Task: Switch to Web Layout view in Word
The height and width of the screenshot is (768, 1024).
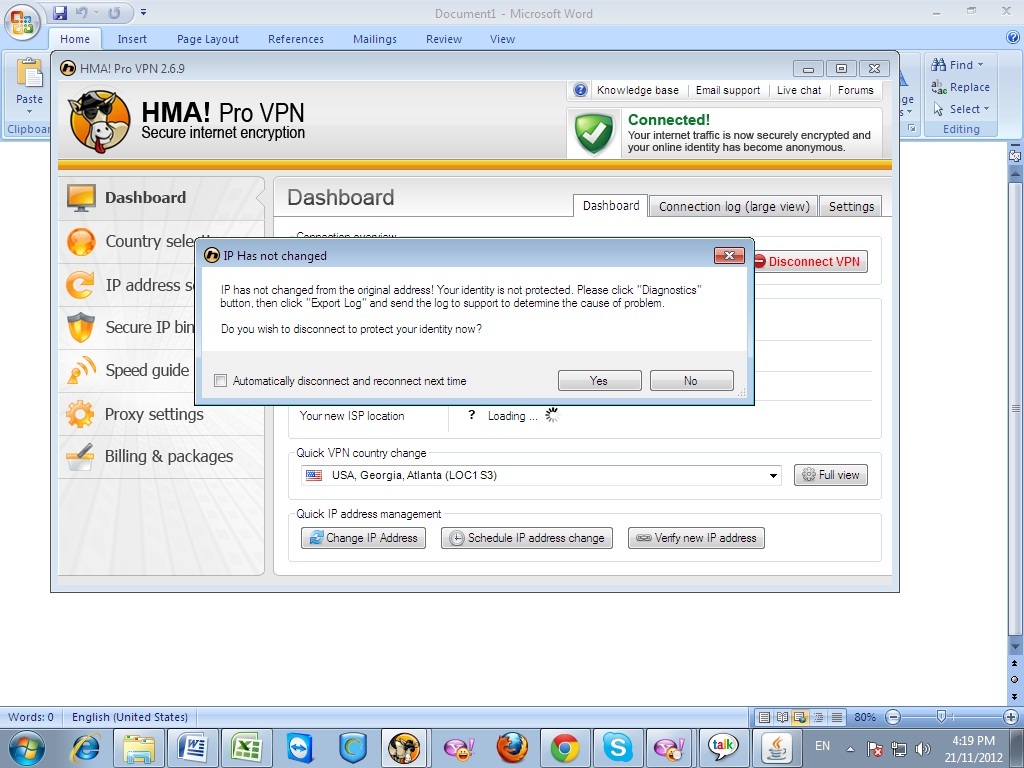Action: click(x=799, y=717)
